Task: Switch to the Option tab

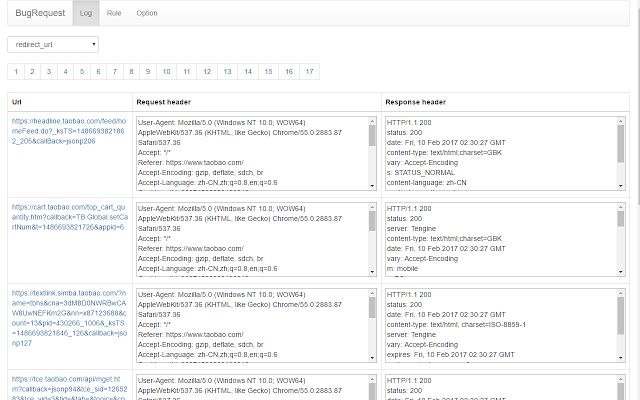Action: click(147, 13)
